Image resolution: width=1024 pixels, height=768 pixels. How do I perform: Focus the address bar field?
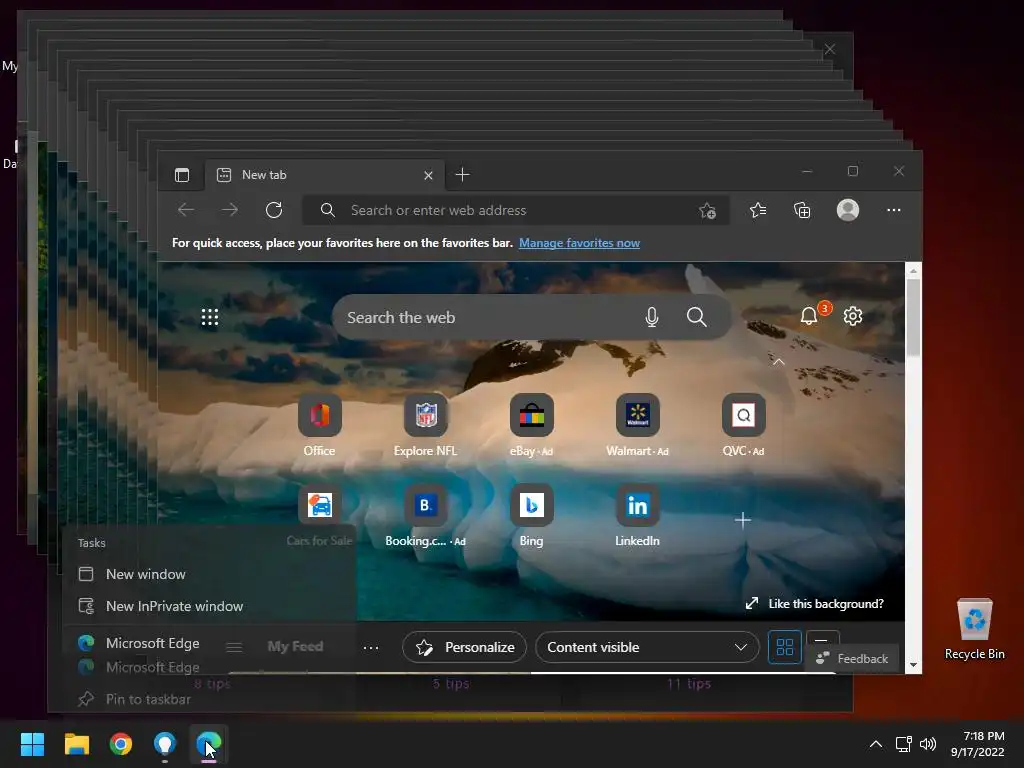point(516,210)
